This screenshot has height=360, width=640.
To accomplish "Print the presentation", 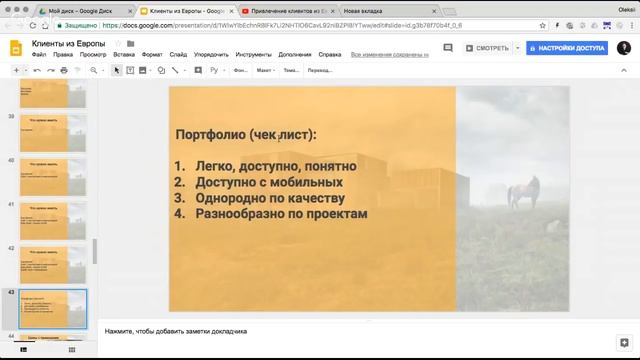I will [64, 70].
